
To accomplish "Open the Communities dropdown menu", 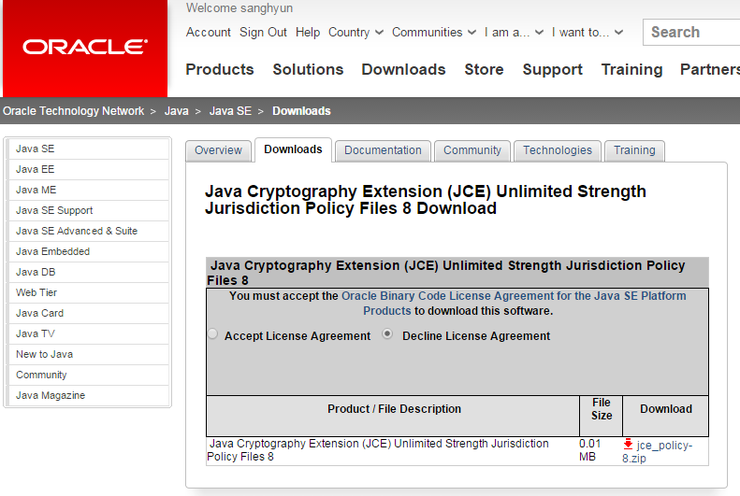I will click(433, 32).
